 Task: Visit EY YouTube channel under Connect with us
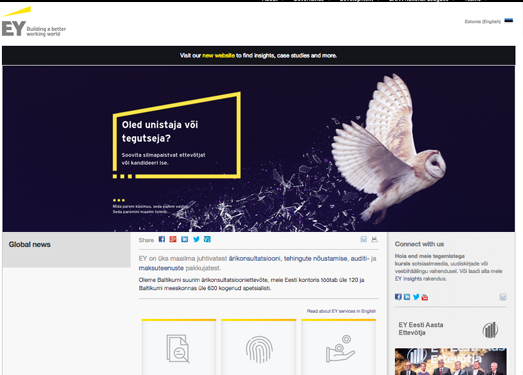coord(425,297)
